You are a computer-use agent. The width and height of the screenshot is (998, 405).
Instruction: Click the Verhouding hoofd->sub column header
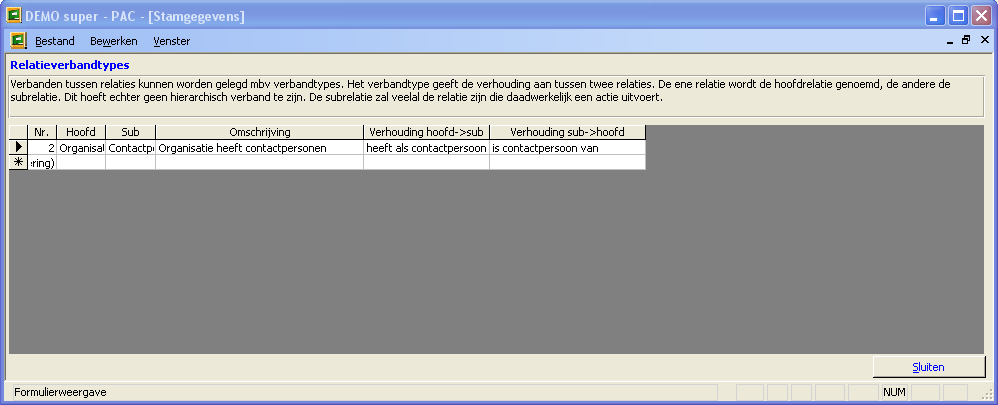tap(426, 132)
